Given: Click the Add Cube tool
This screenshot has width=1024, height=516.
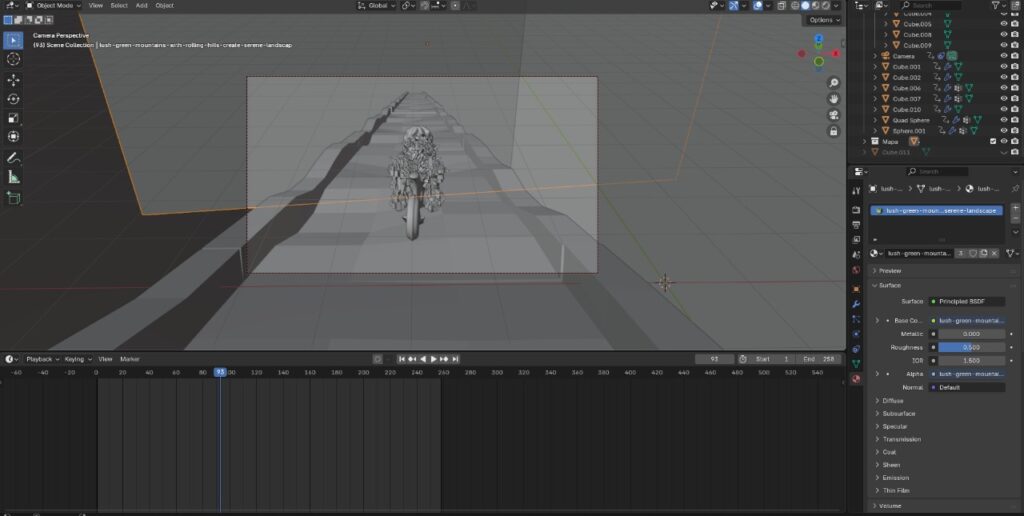Looking at the screenshot, I should point(14,198).
